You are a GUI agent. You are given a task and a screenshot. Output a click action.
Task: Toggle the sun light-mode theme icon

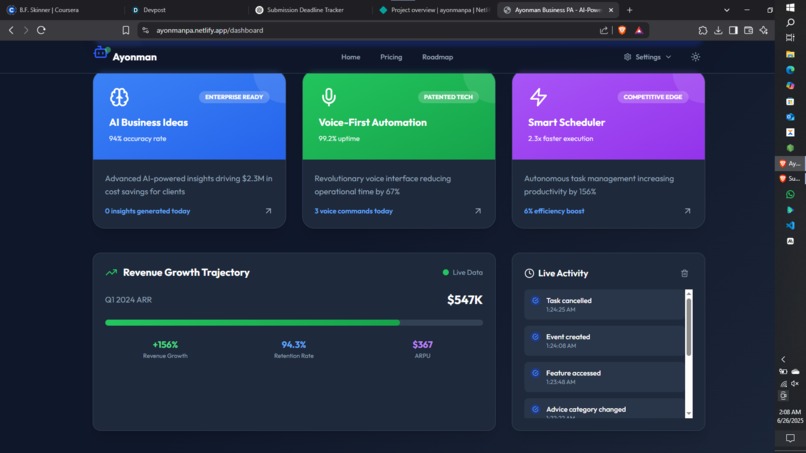(x=695, y=57)
